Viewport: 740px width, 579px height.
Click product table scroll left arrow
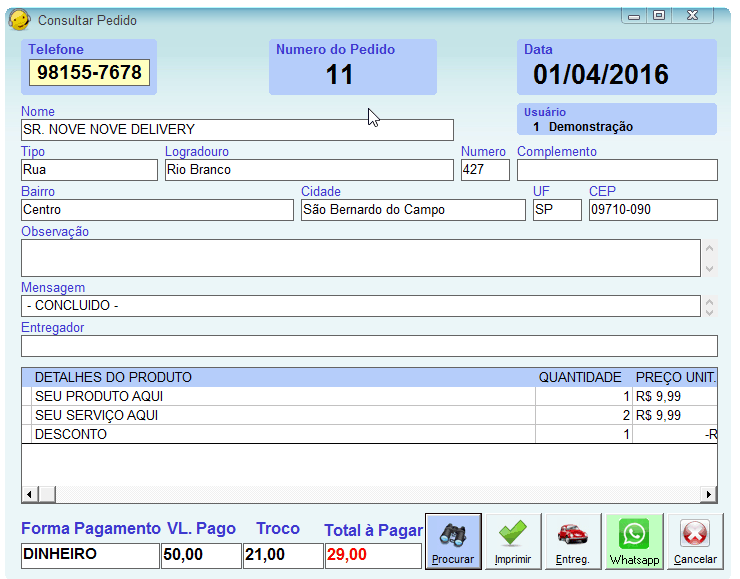point(30,495)
